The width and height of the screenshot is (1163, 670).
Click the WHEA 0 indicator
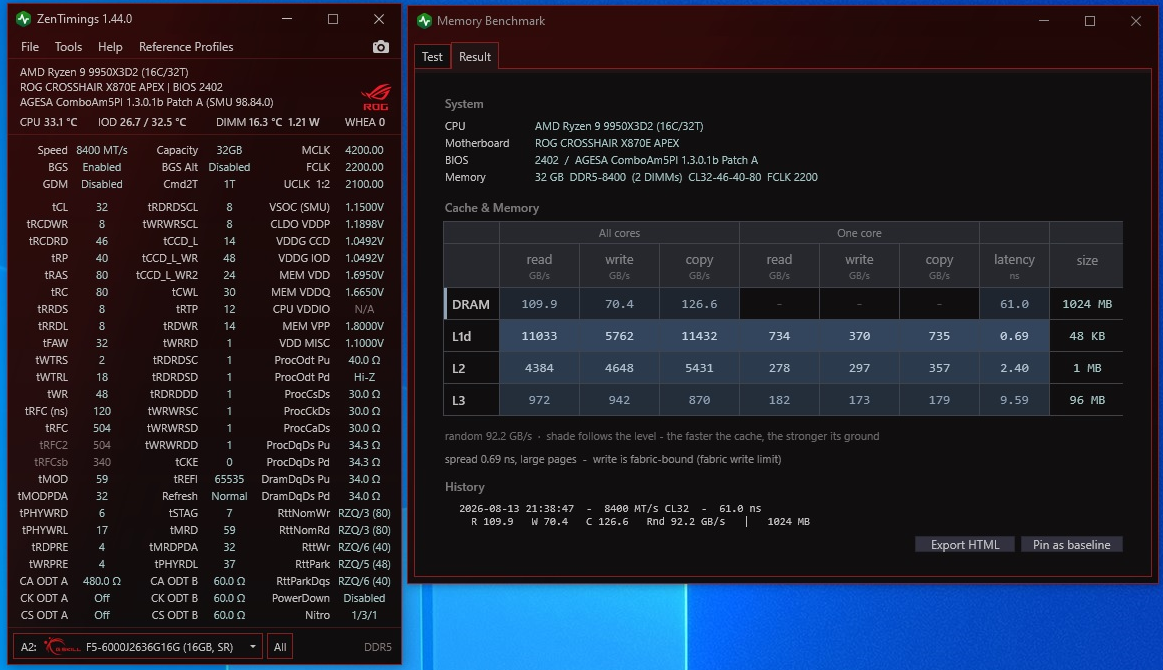365,122
